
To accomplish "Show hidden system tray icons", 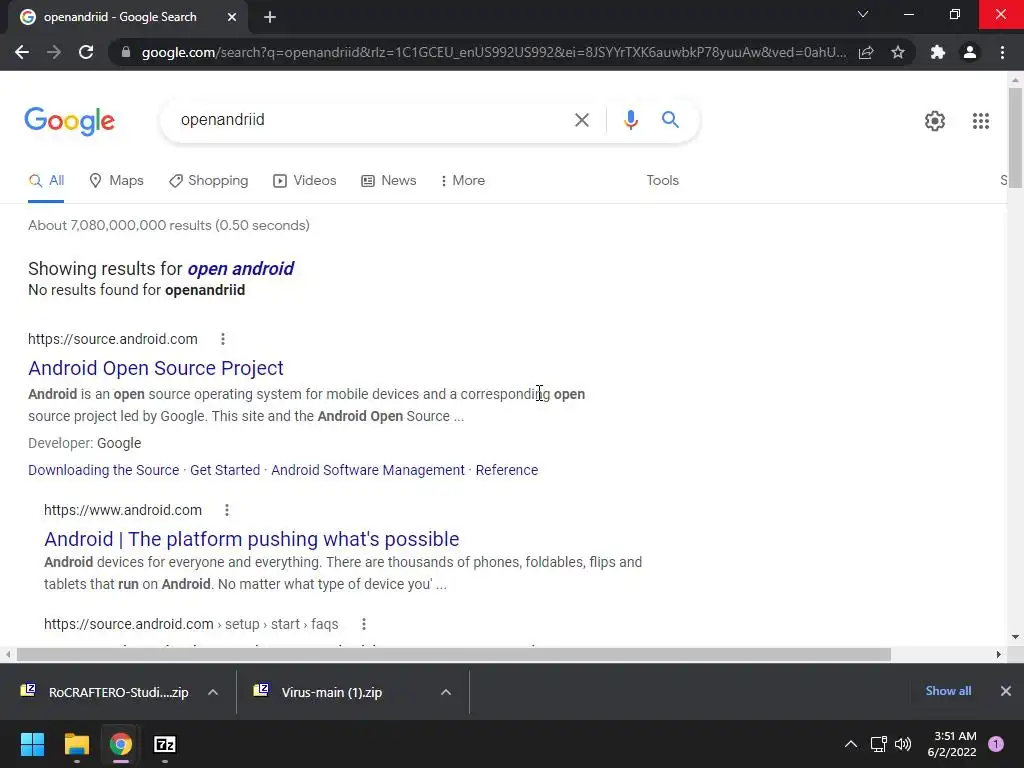I will (x=850, y=744).
